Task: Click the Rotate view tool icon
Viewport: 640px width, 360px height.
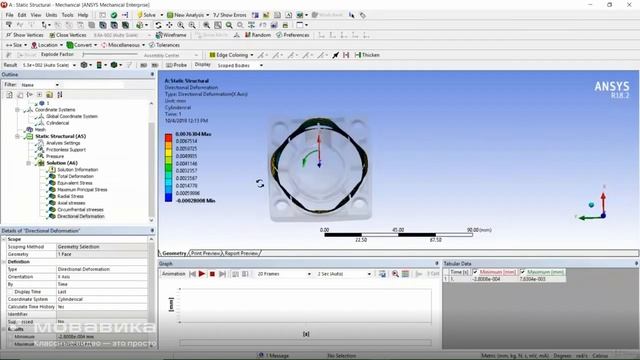Action: pos(158,25)
